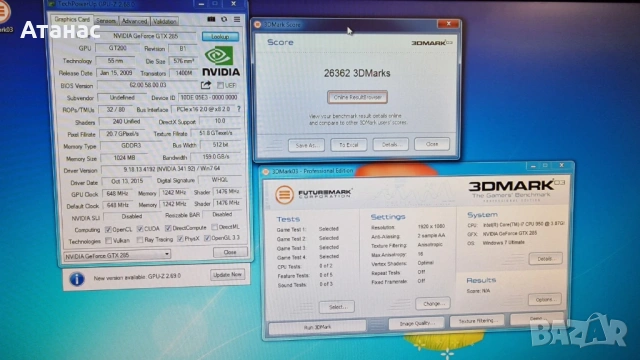Switch to the Graphics Card tab
Image resolution: width=640 pixels, height=360 pixels.
point(72,20)
